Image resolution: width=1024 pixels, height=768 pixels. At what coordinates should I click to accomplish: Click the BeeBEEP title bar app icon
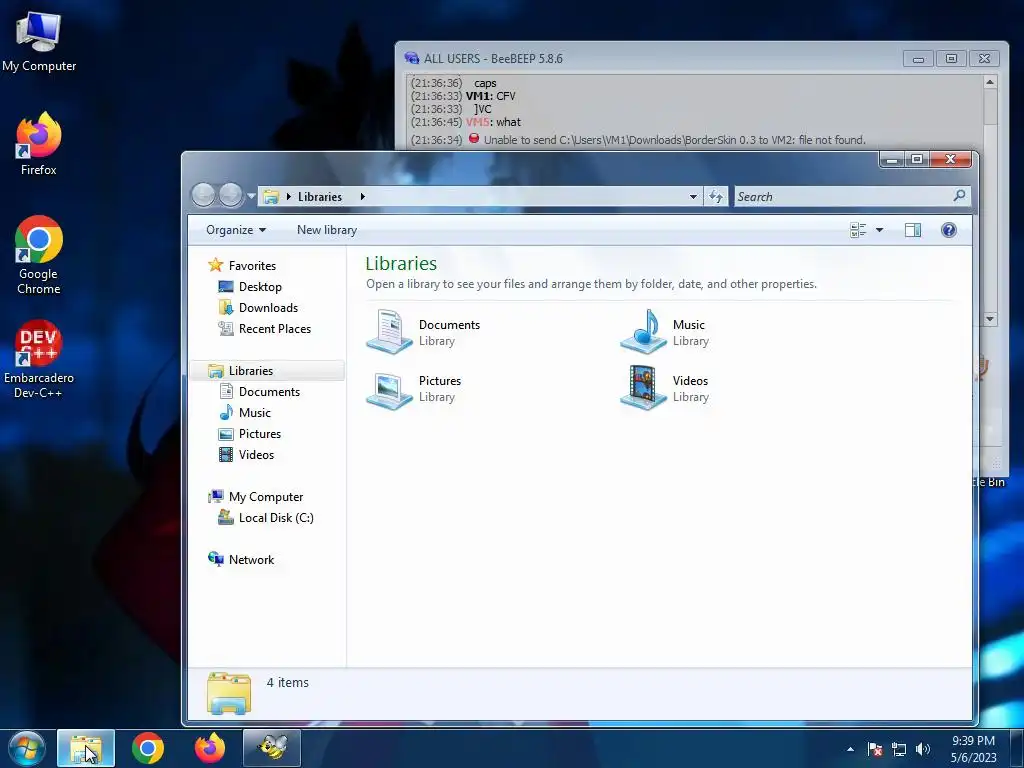(x=411, y=58)
